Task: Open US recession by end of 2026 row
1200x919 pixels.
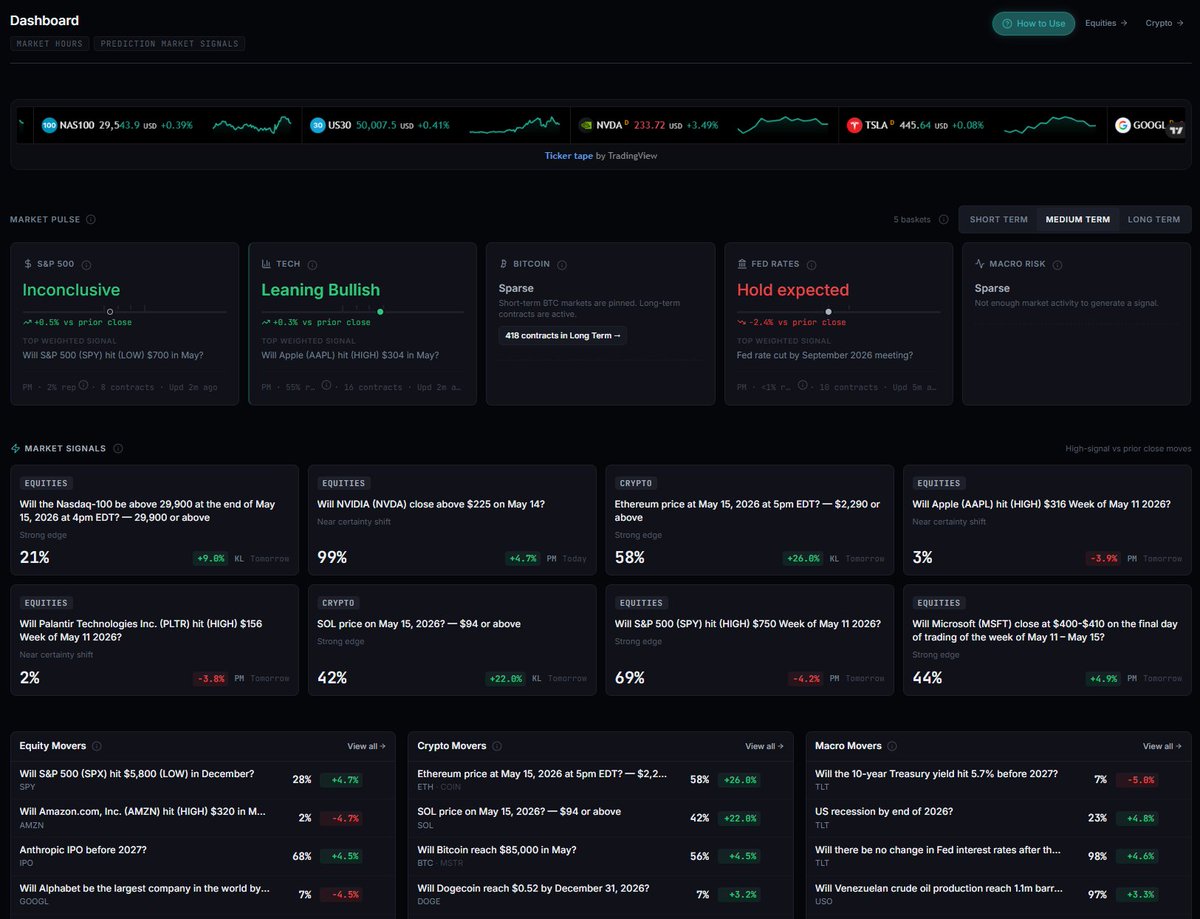Action: [x=999, y=818]
